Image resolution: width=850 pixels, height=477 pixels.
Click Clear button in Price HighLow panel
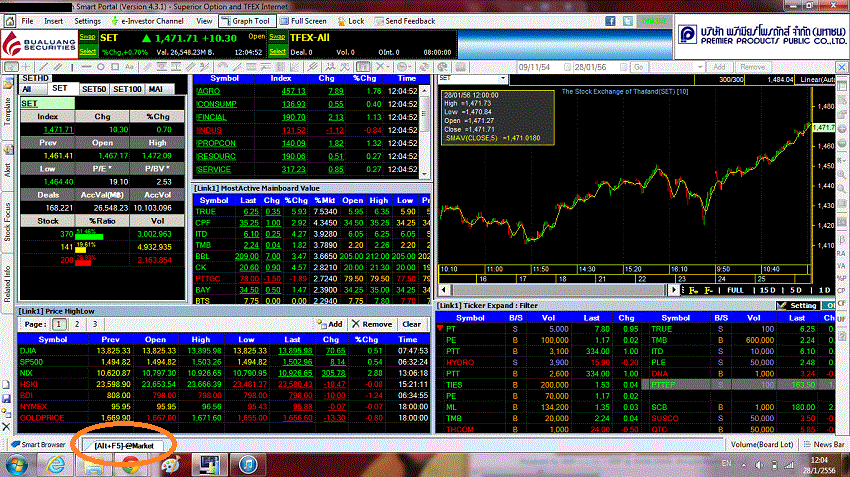[x=411, y=324]
